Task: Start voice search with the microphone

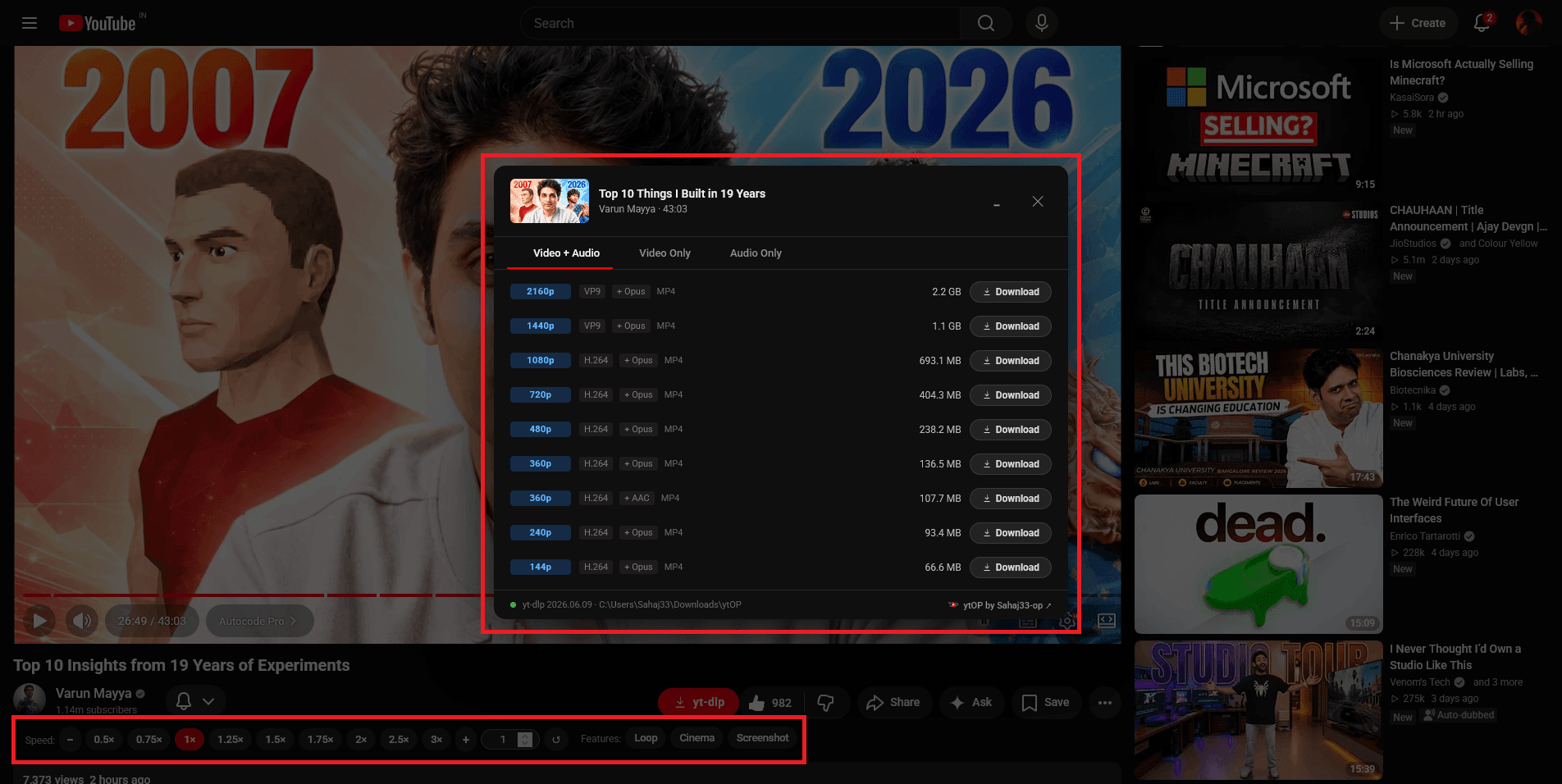Action: pyautogui.click(x=1042, y=23)
